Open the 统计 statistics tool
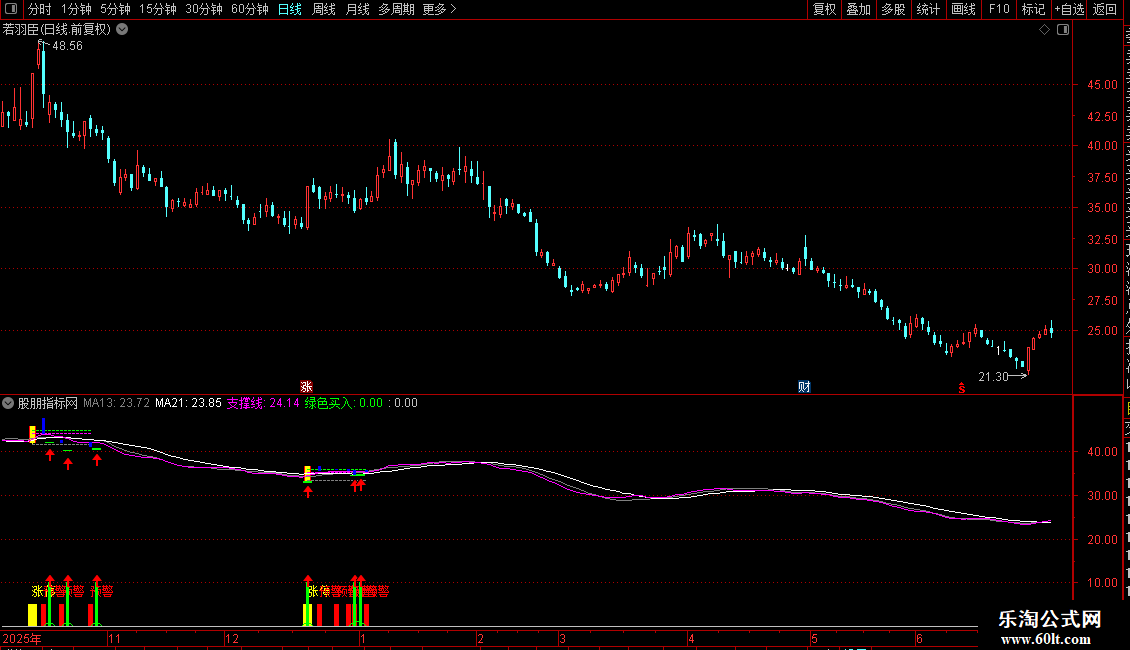This screenshot has width=1130, height=650. [x=927, y=9]
